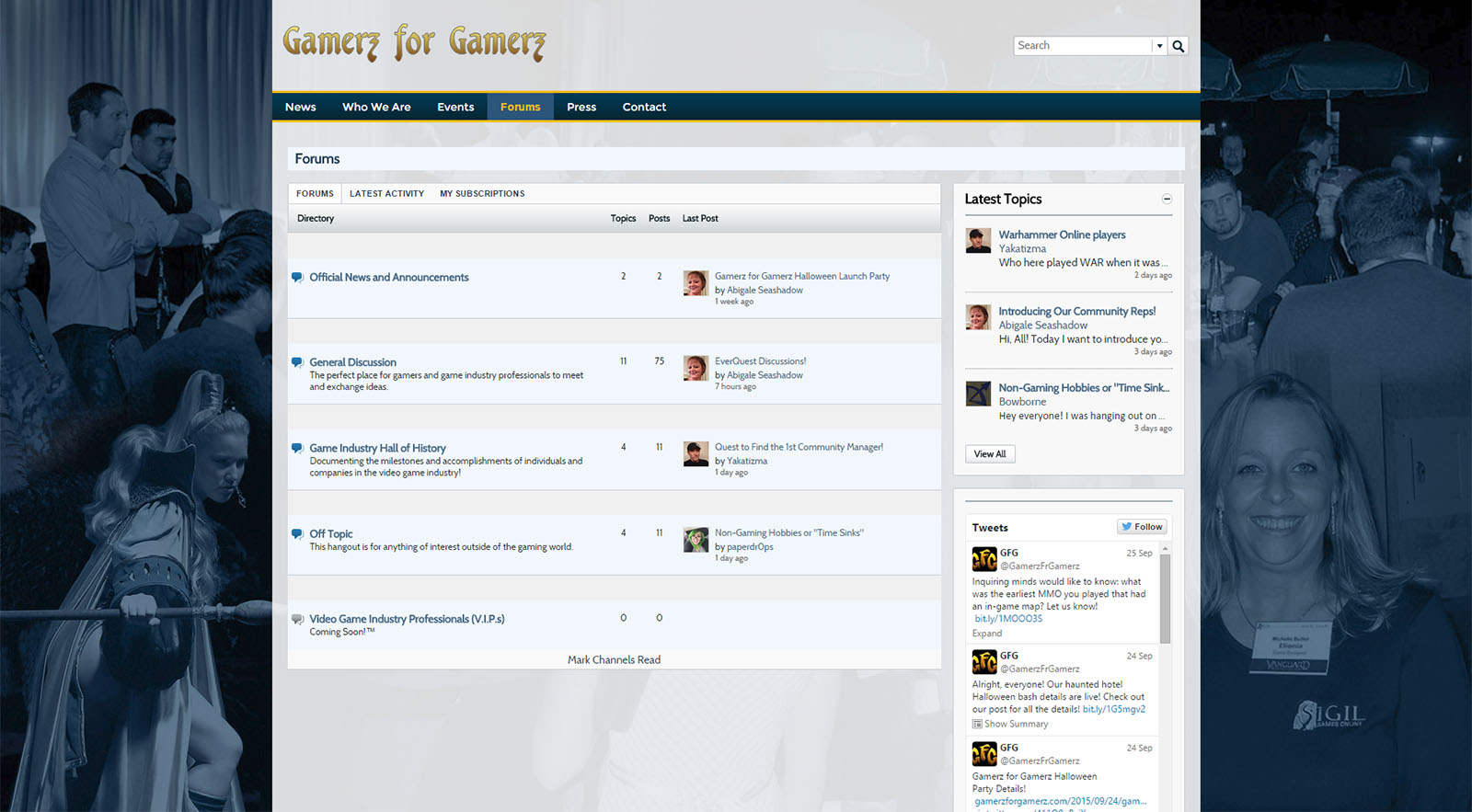Click Yakatizma avatar in Latest Topics
Viewport: 1472px width, 812px height.
coord(978,240)
